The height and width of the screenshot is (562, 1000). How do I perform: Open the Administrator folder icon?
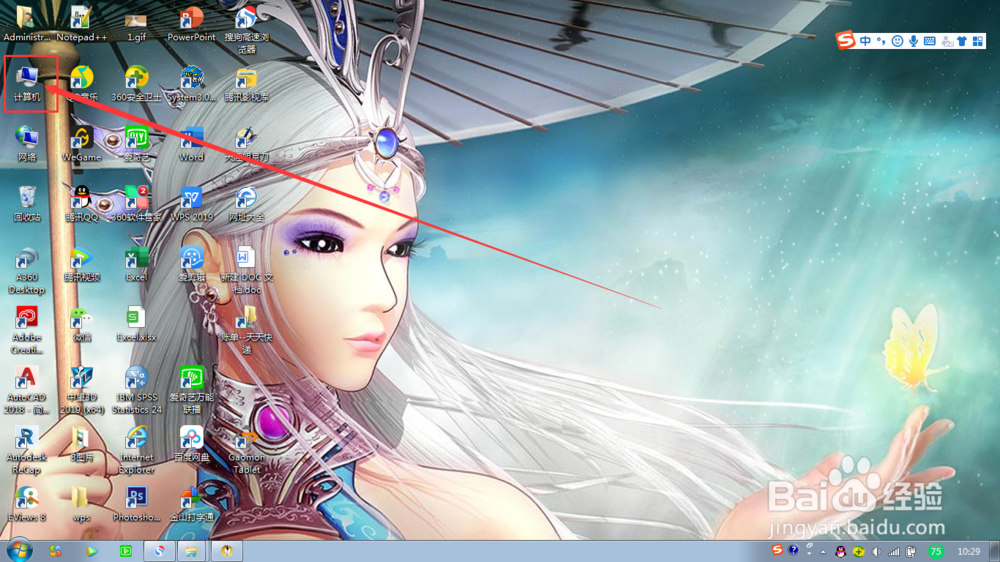pyautogui.click(x=26, y=22)
